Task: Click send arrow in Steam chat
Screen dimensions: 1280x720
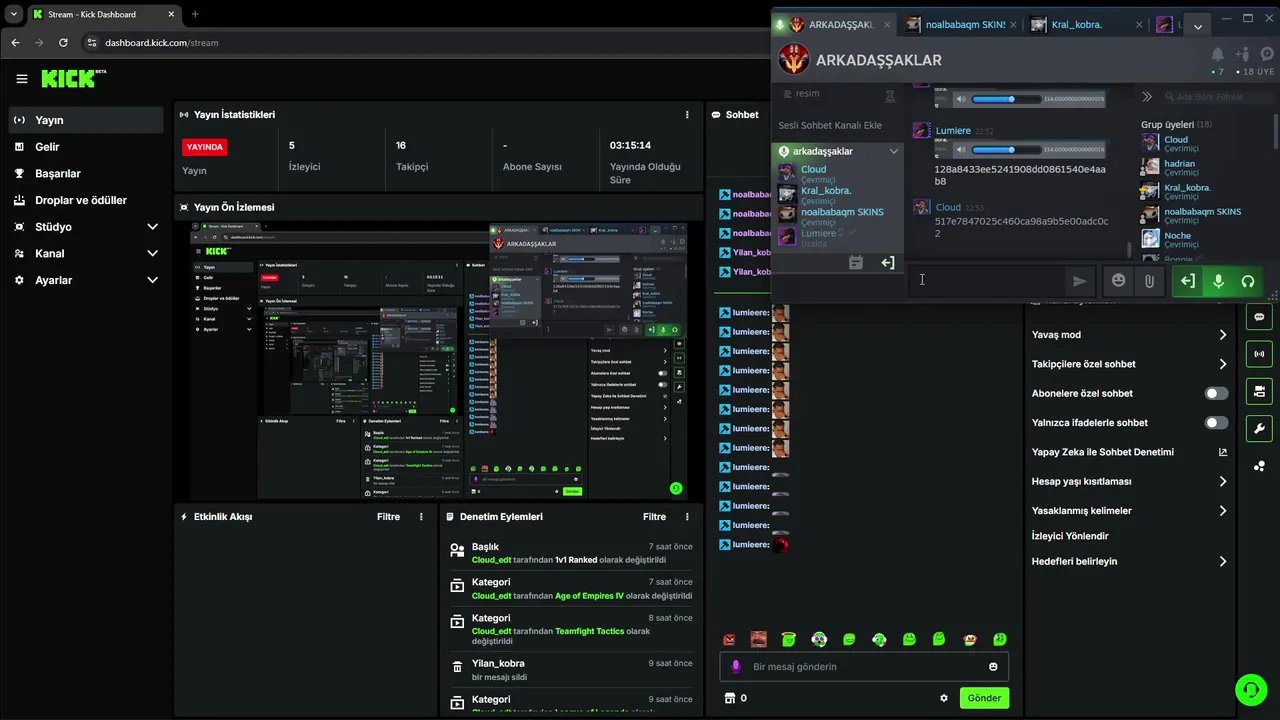Action: click(1079, 281)
